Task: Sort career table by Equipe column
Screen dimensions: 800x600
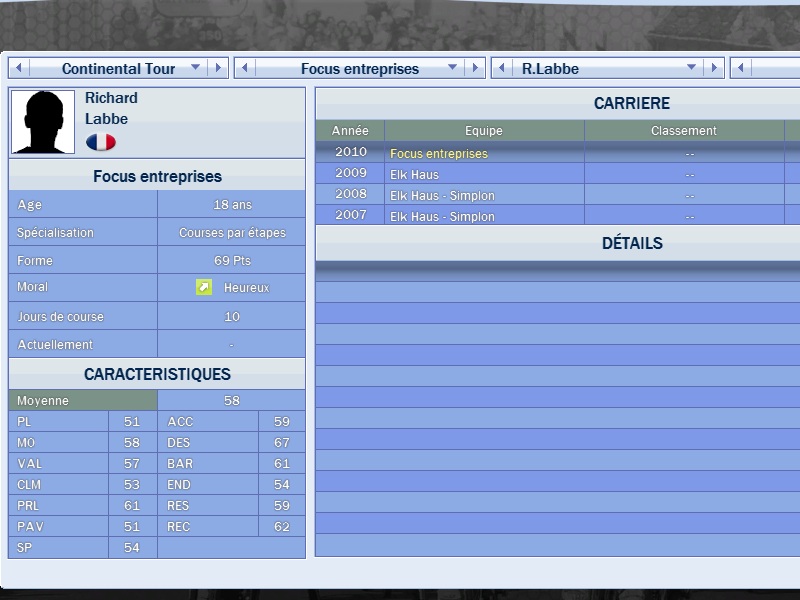Action: [x=484, y=131]
